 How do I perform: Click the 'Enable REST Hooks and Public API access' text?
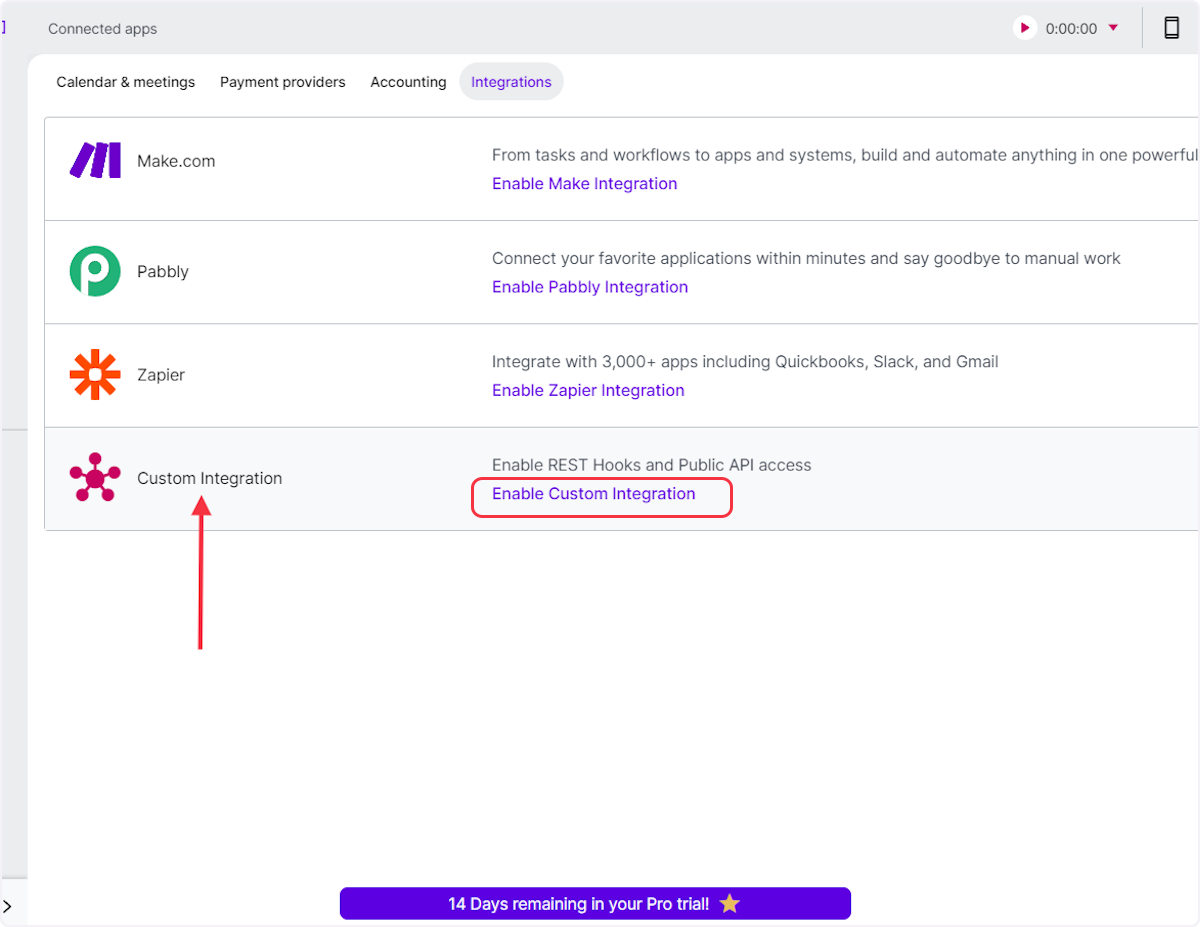click(x=652, y=465)
